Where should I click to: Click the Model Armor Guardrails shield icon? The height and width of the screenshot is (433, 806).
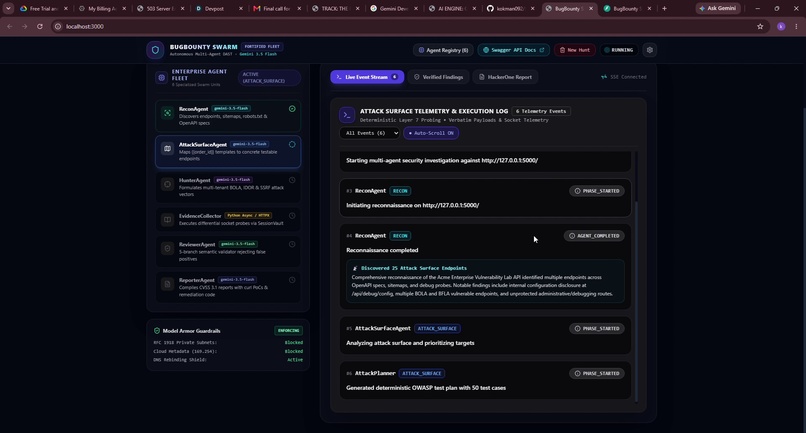157,331
